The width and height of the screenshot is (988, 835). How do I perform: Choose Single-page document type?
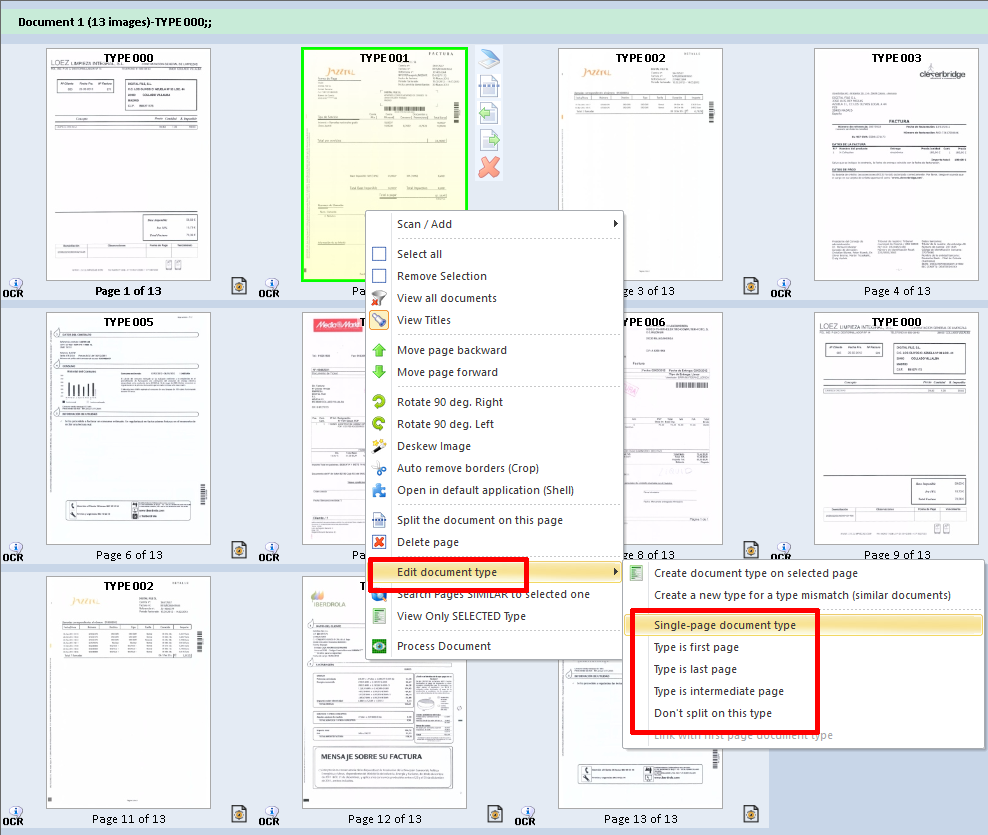[724, 625]
